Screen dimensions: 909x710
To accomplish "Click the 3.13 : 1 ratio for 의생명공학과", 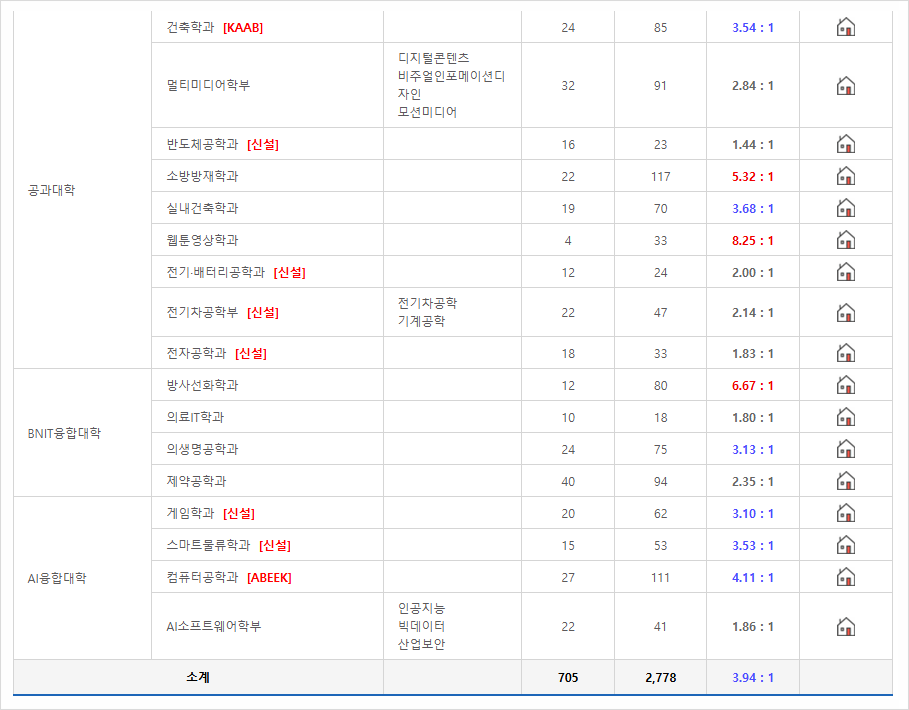I will (x=752, y=450).
